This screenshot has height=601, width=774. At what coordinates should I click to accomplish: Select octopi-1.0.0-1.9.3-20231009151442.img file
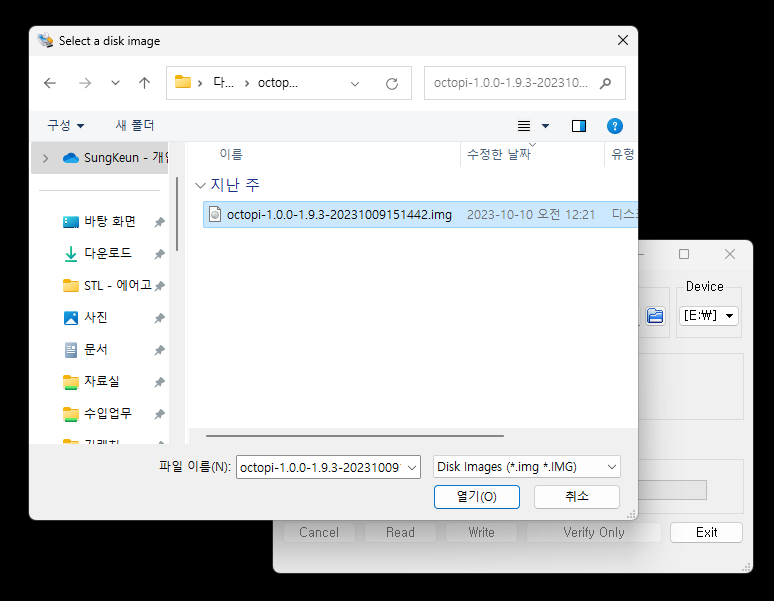(x=420, y=215)
